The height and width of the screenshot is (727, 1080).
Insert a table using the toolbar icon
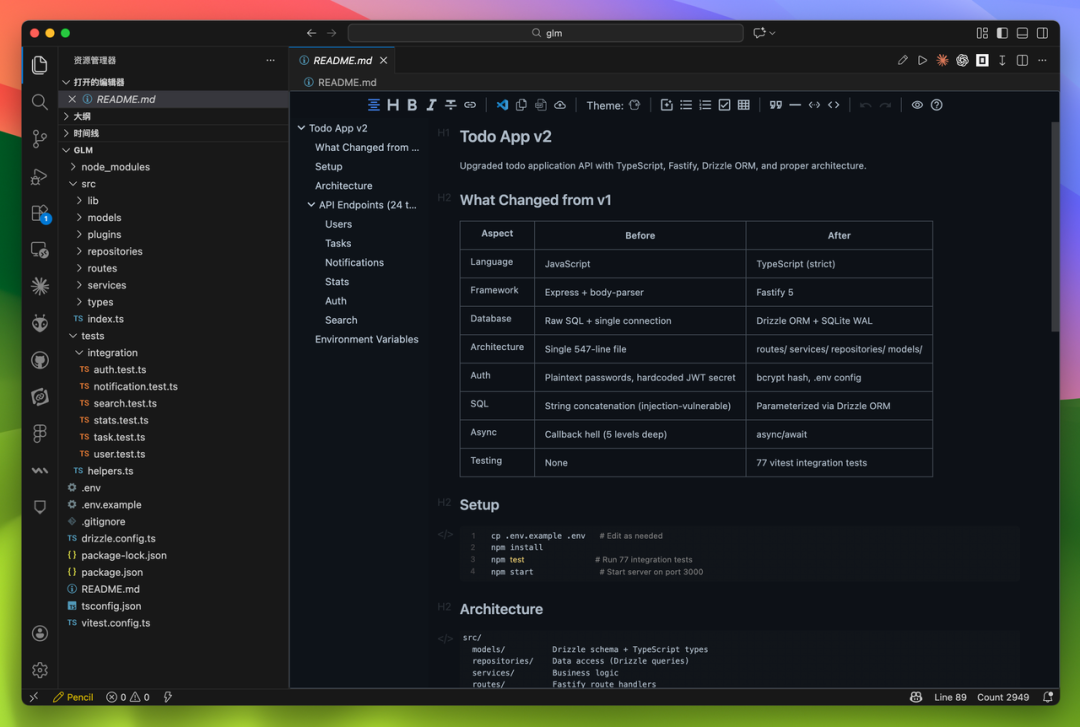pyautogui.click(x=743, y=105)
